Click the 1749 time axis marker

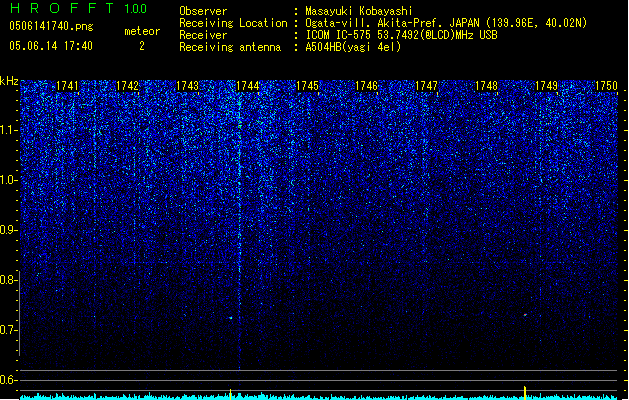546,86
